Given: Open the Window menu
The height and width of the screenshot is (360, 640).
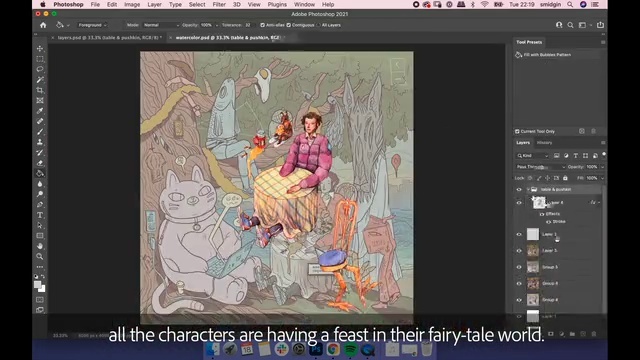Looking at the screenshot, I should click(x=304, y=4).
